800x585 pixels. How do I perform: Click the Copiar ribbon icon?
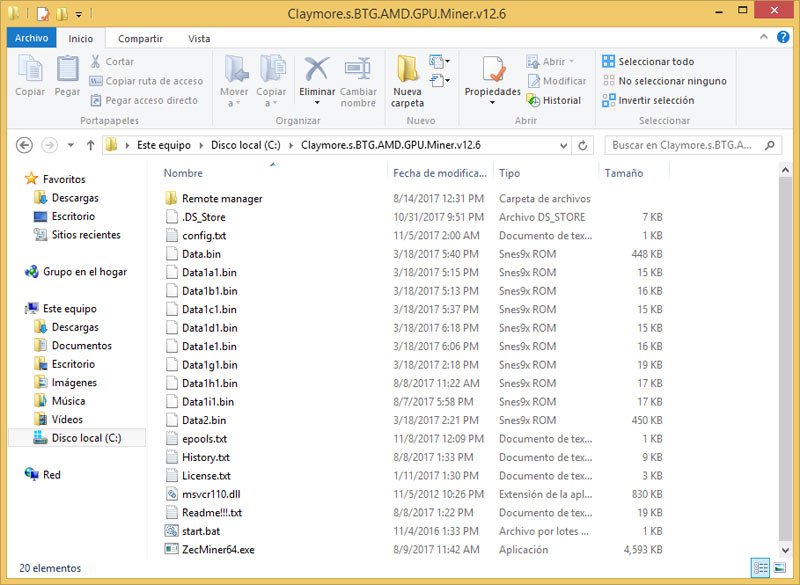point(30,68)
